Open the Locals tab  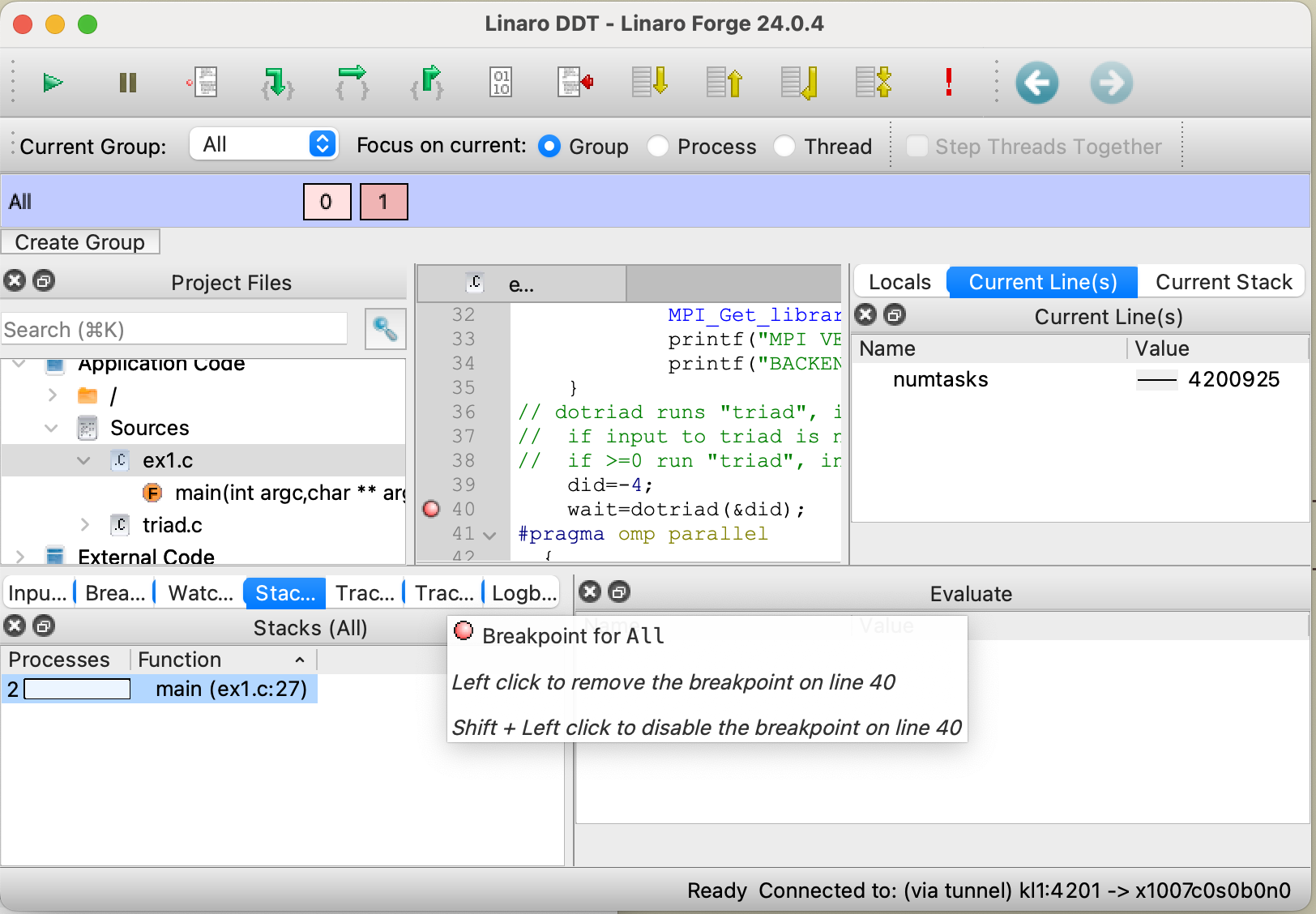coord(899,281)
